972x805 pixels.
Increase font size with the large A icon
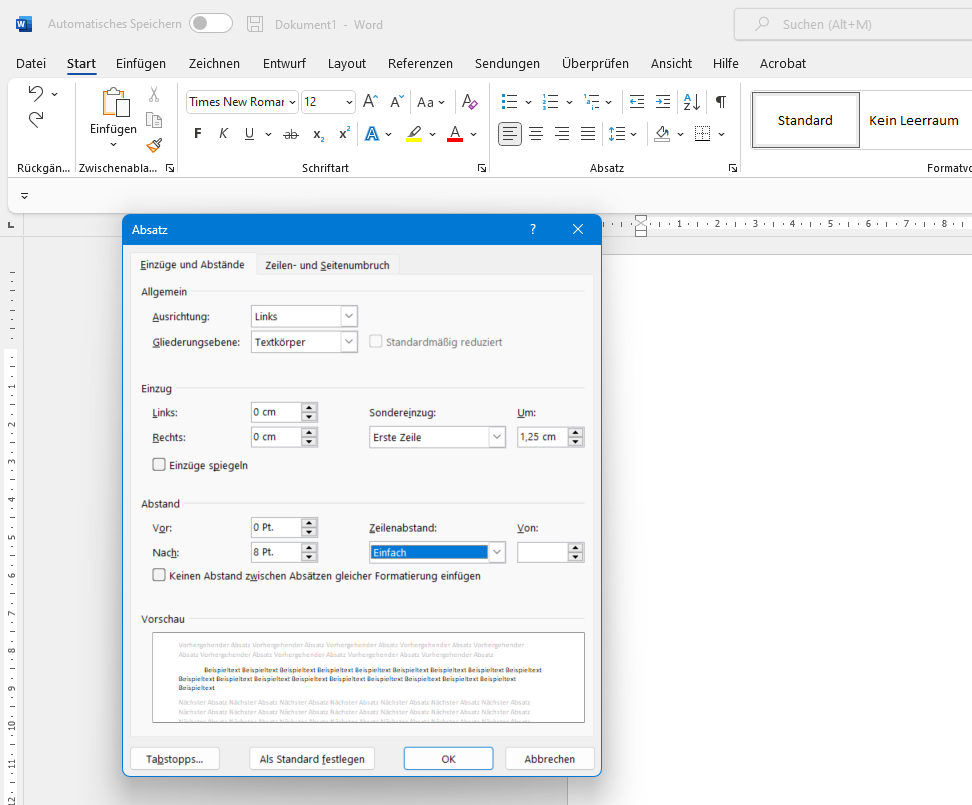pos(370,101)
